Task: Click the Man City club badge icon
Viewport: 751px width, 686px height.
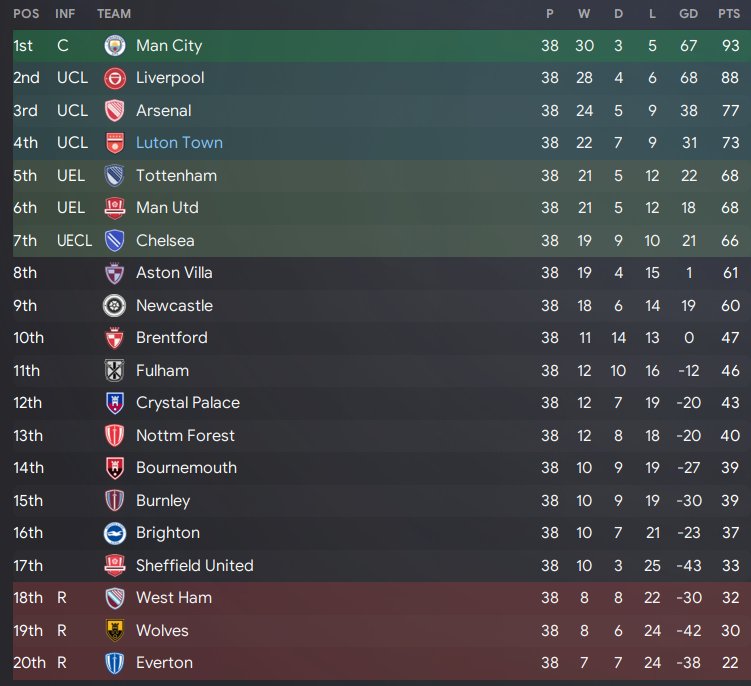Action: 114,46
